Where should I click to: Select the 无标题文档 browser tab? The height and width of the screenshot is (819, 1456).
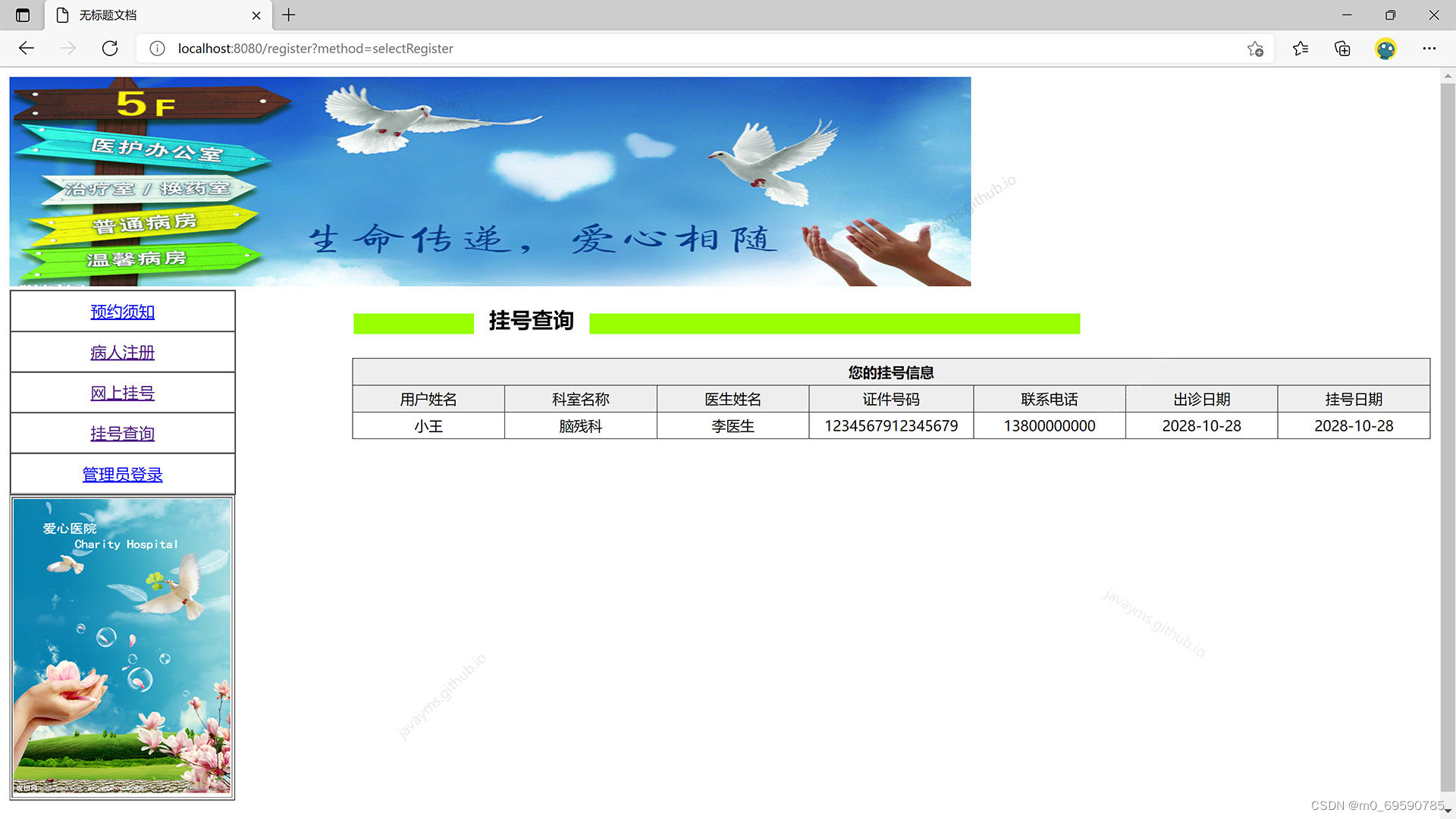click(144, 15)
